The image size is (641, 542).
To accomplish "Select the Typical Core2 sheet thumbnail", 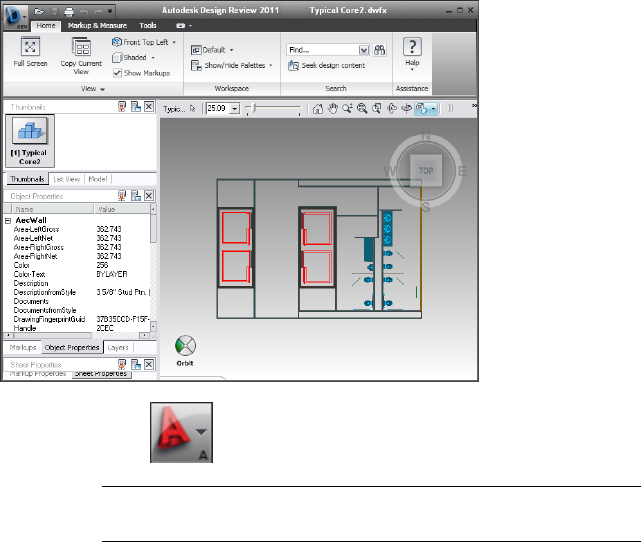I will [30, 141].
